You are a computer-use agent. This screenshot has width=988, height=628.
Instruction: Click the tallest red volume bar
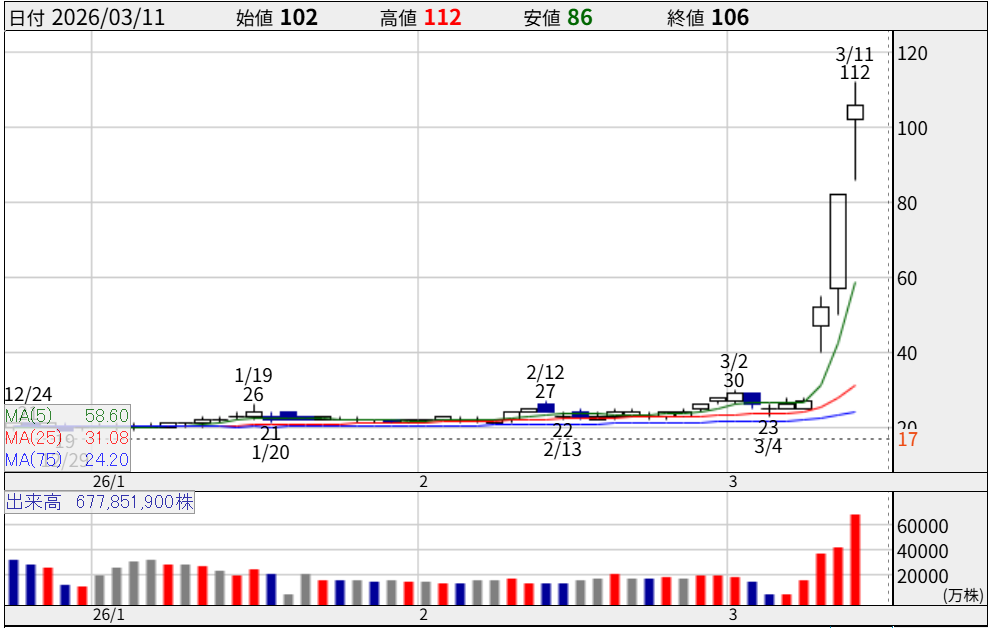click(x=855, y=559)
